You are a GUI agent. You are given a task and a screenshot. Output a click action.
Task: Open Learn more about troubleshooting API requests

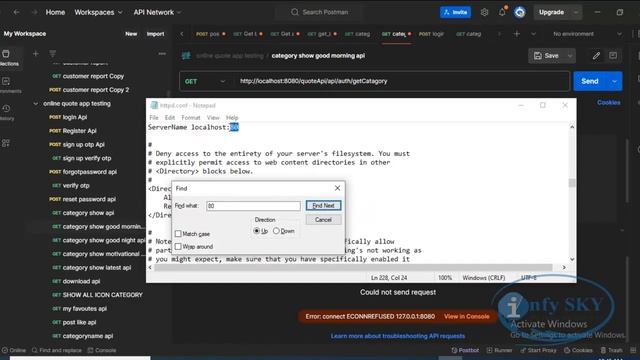coord(398,336)
